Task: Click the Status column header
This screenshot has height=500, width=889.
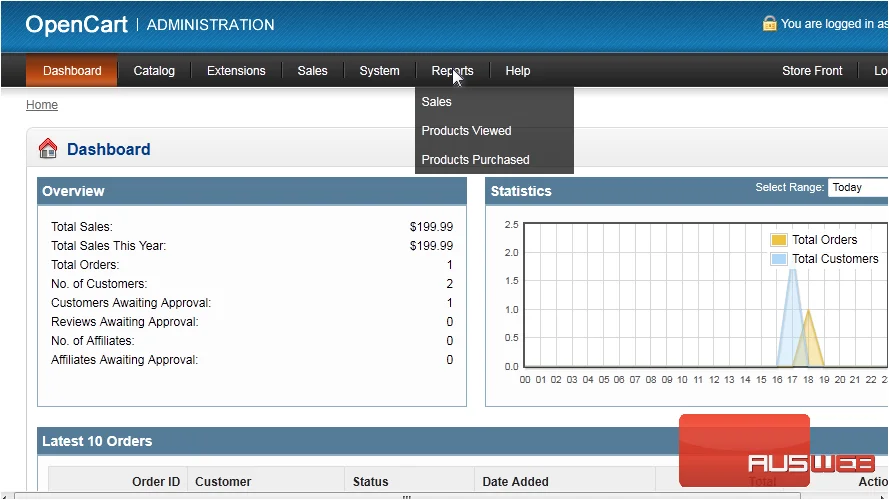Action: [370, 482]
